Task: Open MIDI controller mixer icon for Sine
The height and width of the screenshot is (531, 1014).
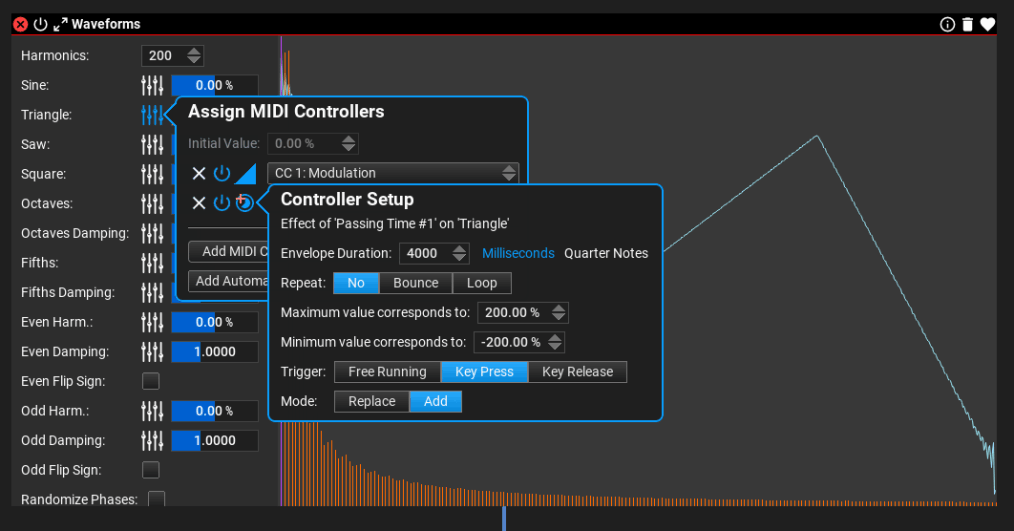Action: click(x=152, y=85)
